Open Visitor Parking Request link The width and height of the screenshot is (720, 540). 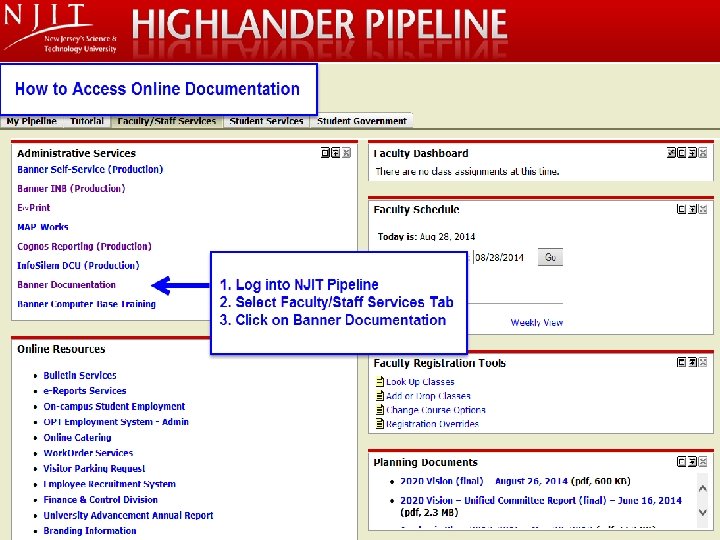[x=94, y=468]
